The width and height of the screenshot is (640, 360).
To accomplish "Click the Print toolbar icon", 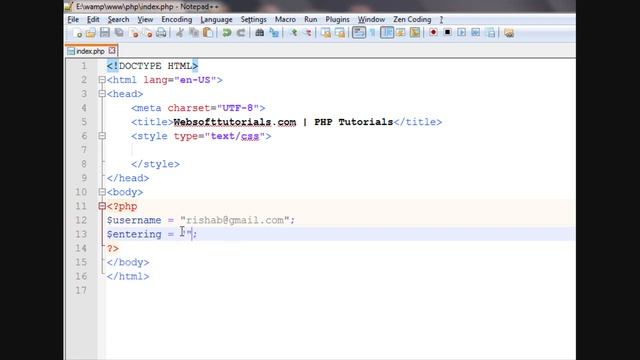I will click(162, 33).
